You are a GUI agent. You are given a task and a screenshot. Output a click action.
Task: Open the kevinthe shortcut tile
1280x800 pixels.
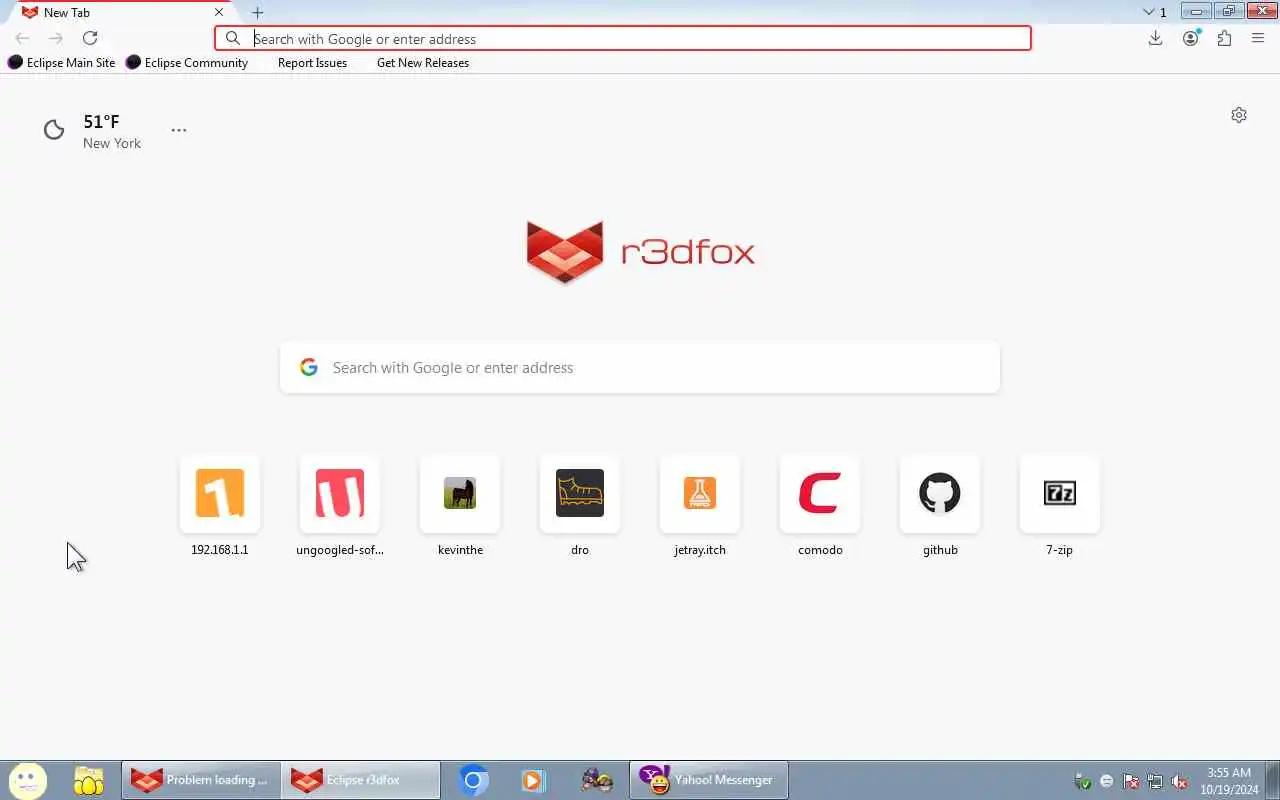460,506
